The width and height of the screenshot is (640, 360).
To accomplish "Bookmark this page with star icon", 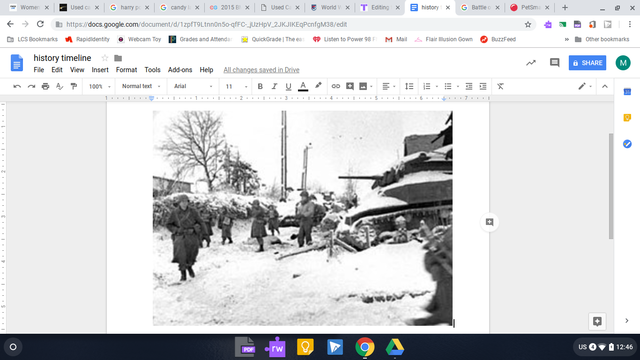I will pyautogui.click(x=528, y=24).
